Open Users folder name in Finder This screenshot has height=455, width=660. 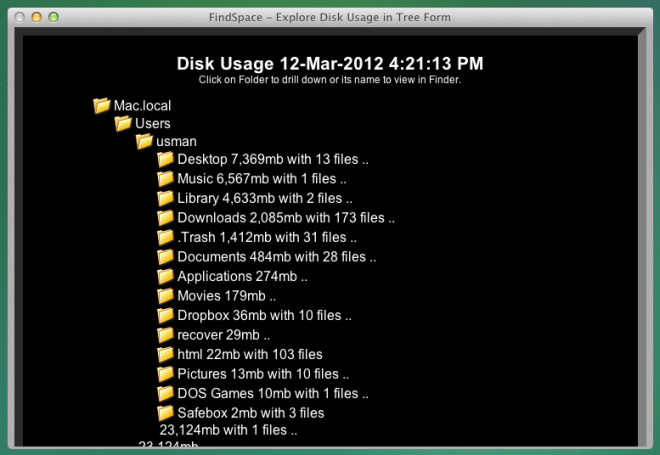tap(153, 123)
